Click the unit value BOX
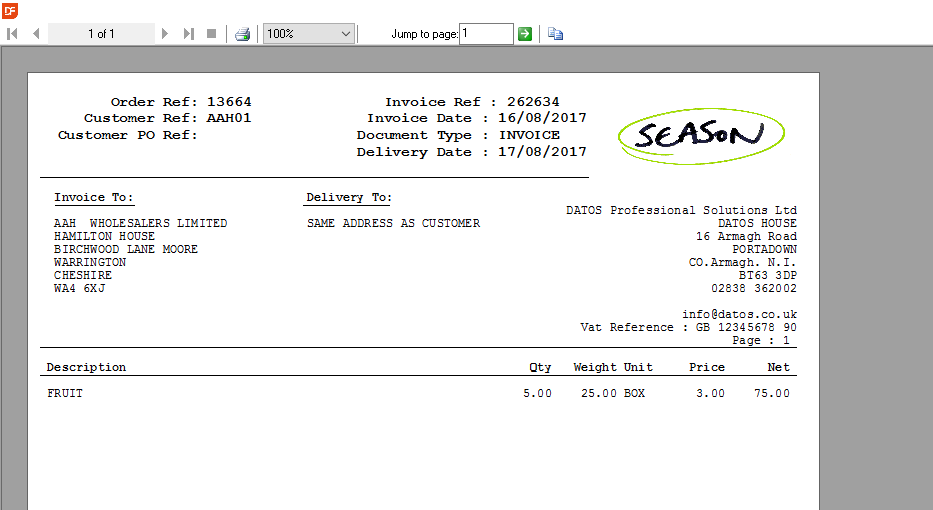Screen dimensions: 933x510 click(x=634, y=393)
